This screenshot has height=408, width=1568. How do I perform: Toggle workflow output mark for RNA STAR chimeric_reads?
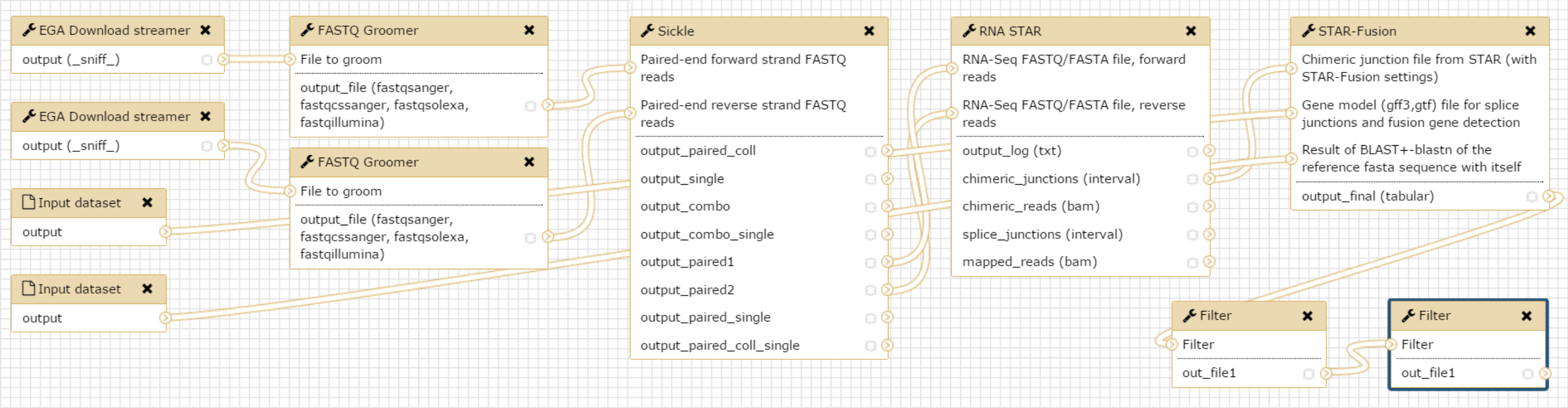(1193, 207)
